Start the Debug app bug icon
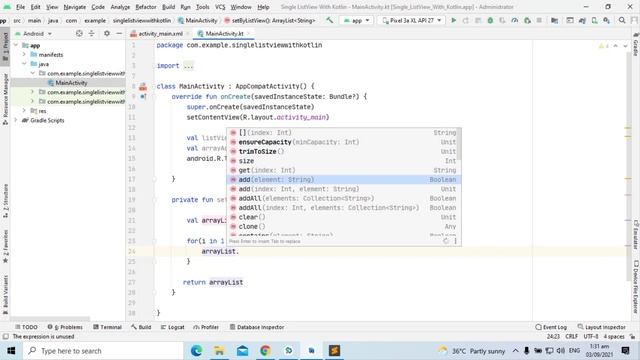Viewport: 640px width, 360px height. pyautogui.click(x=490, y=20)
